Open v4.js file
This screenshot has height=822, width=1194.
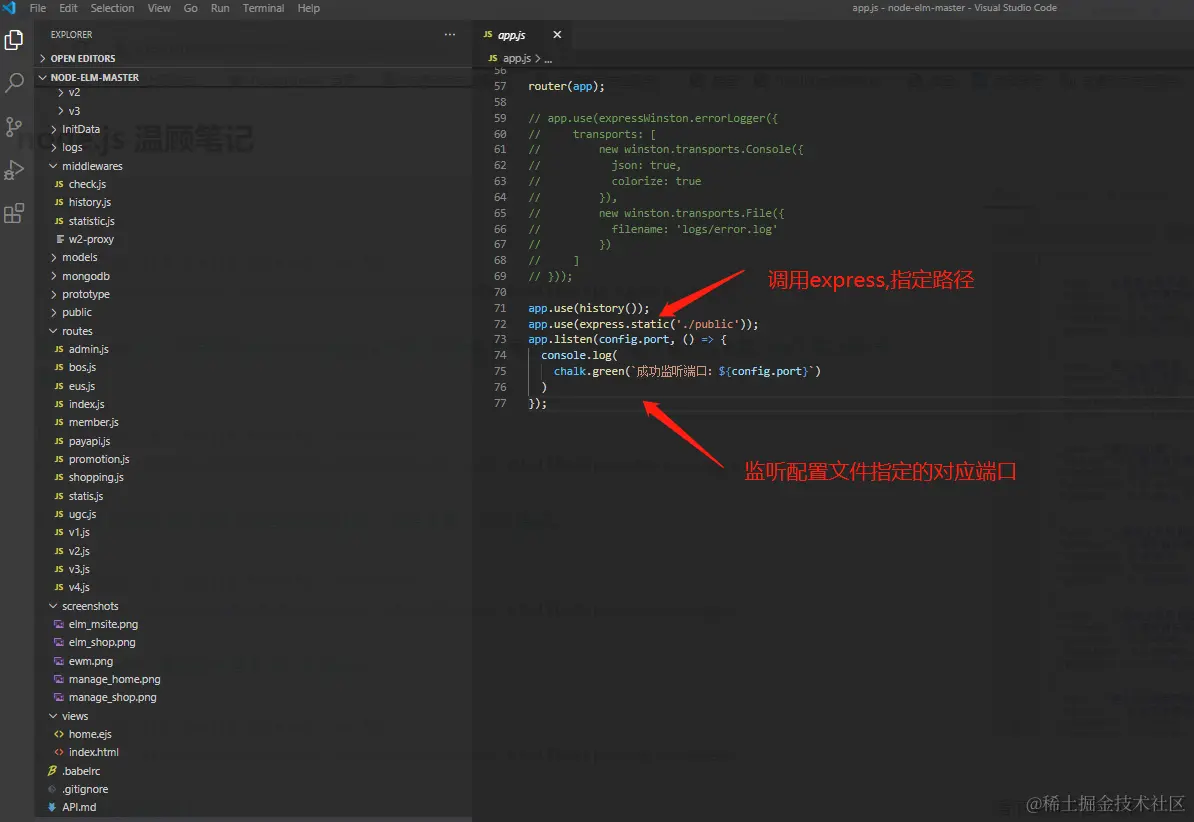point(79,587)
